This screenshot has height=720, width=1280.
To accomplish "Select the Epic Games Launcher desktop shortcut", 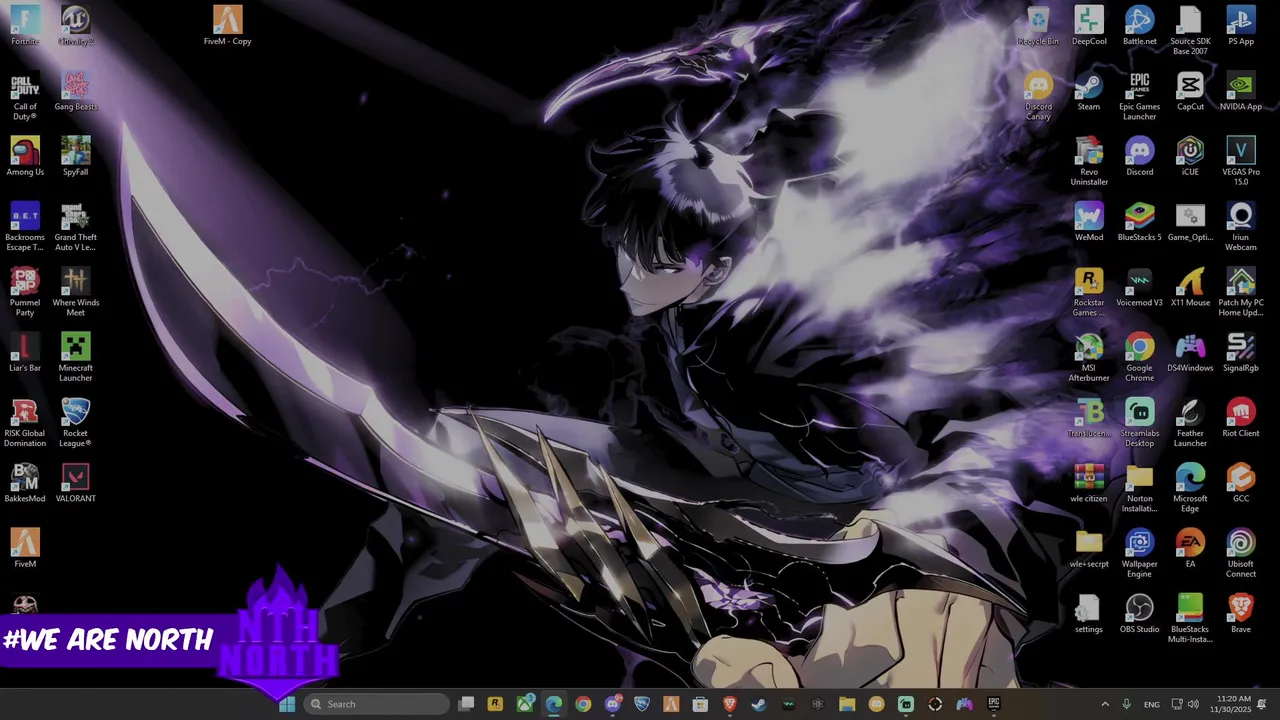I will 1140,96.
